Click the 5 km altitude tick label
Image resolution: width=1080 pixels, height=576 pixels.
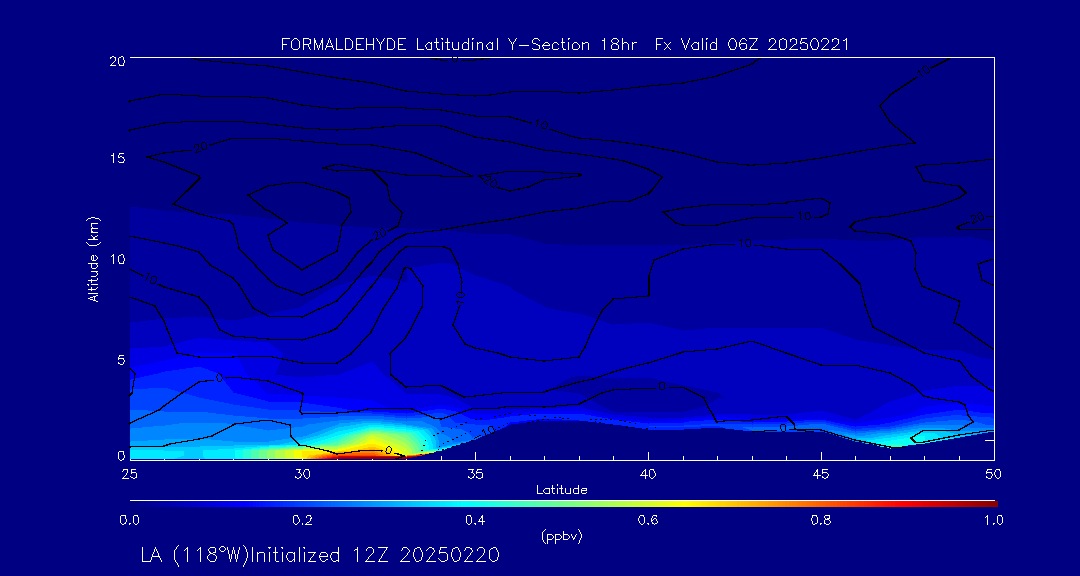[x=119, y=359]
